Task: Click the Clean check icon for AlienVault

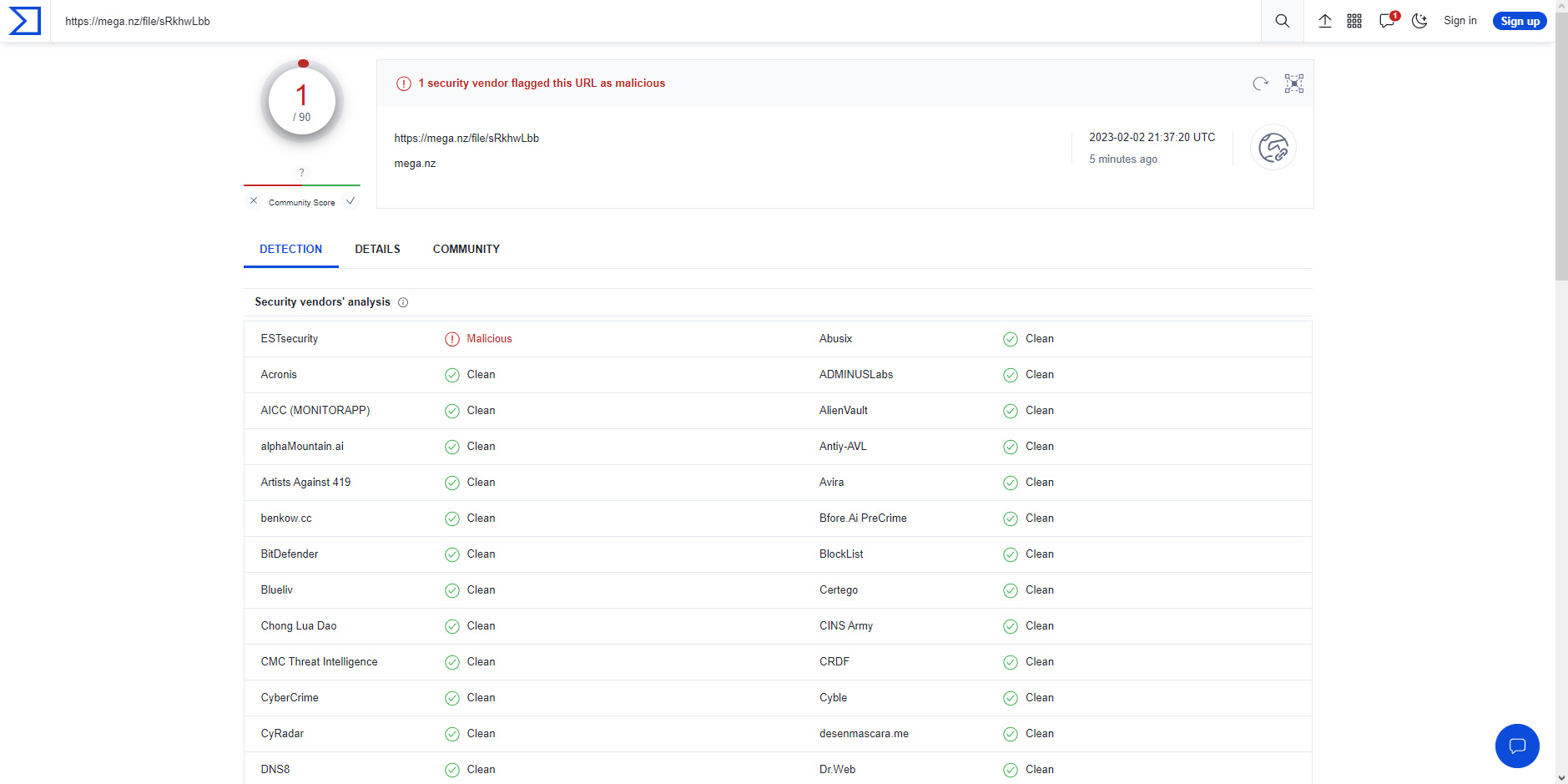Action: 1011,411
